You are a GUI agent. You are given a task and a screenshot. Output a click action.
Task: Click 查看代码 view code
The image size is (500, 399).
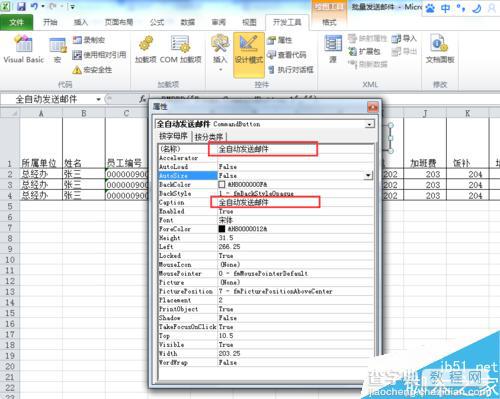coord(287,55)
